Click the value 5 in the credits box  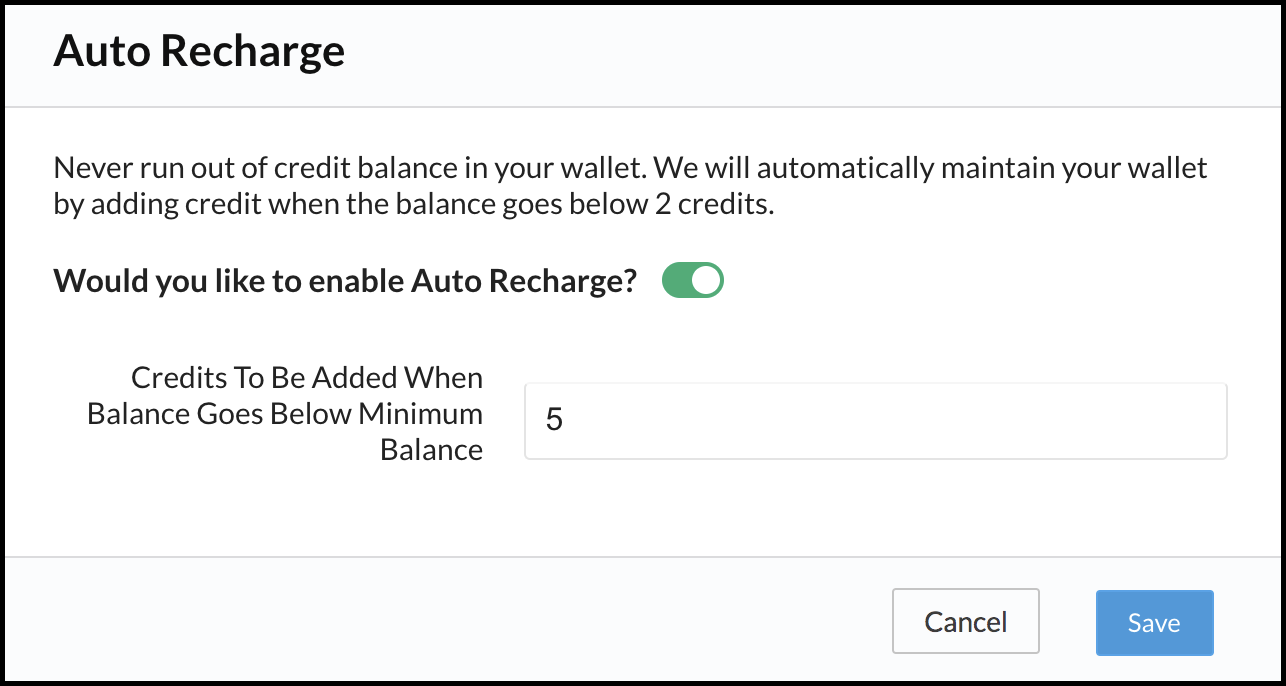point(554,420)
